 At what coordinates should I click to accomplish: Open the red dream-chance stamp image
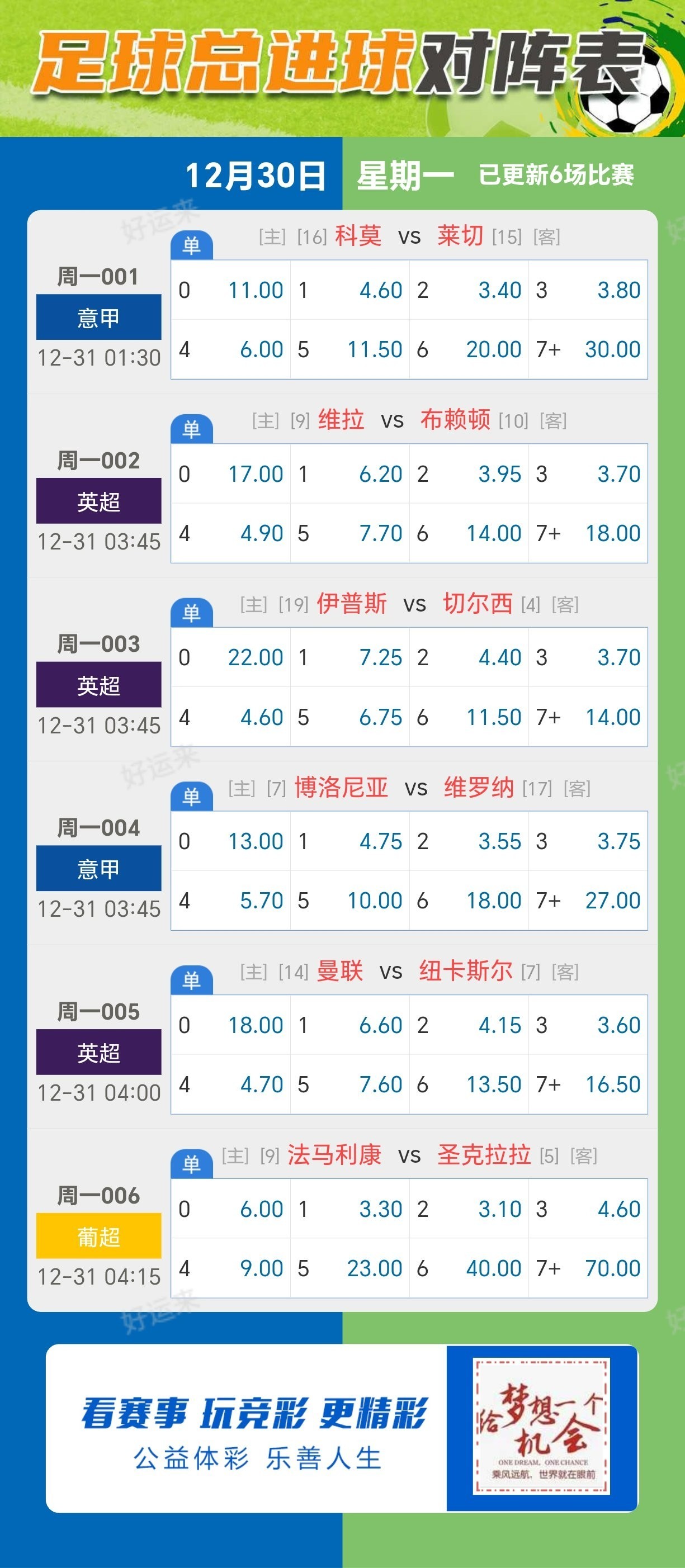541,1426
